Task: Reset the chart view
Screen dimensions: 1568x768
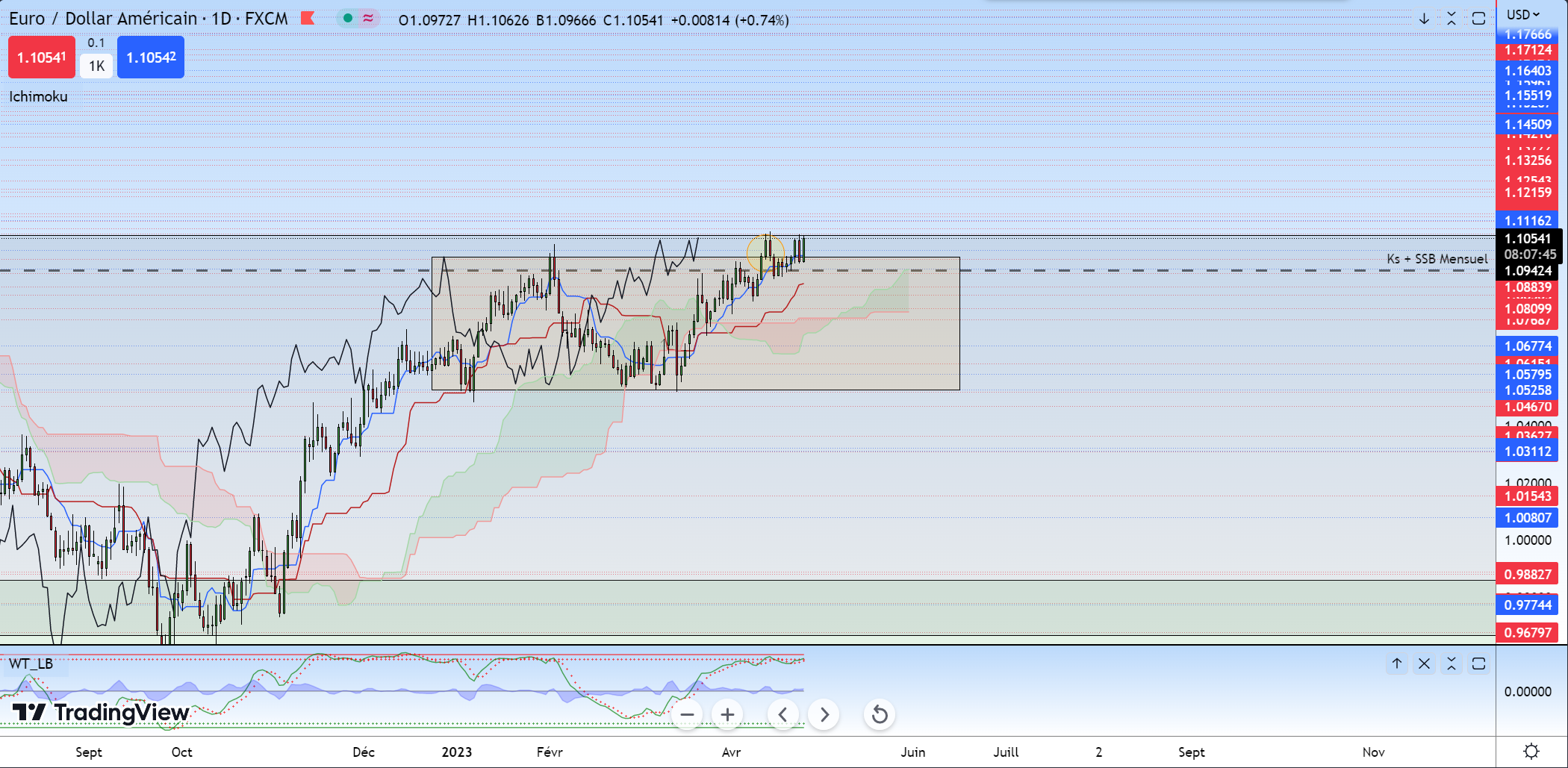Action: 880,715
